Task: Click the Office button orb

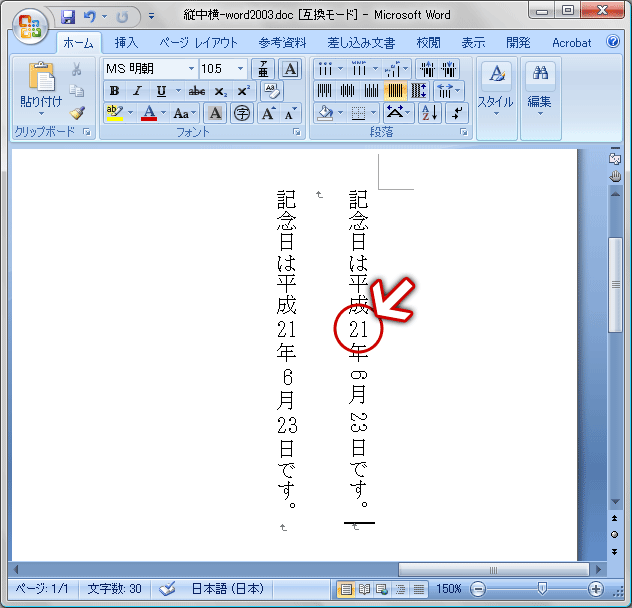Action: (x=30, y=26)
